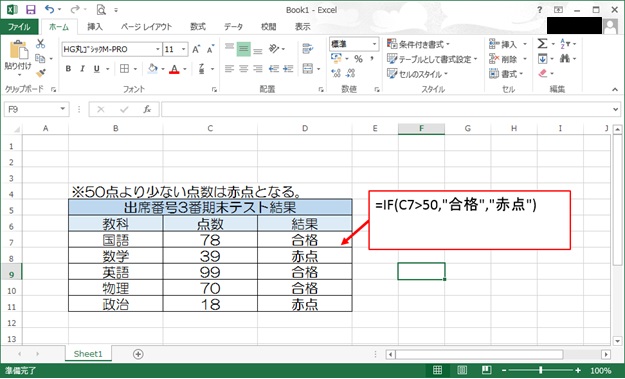Switch to Page Layout view in status bar
This screenshot has width=625, height=379.
462,370
